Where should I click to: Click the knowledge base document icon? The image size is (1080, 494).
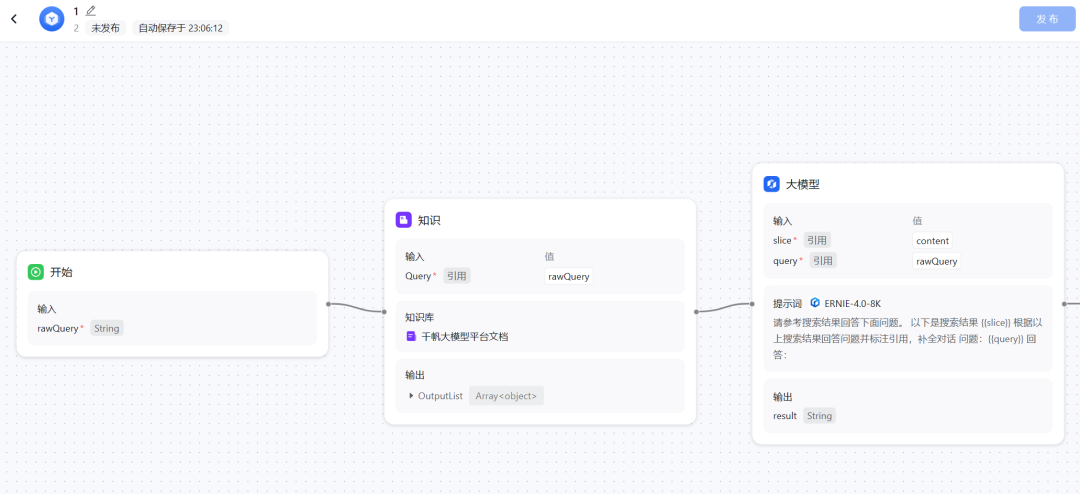point(411,337)
